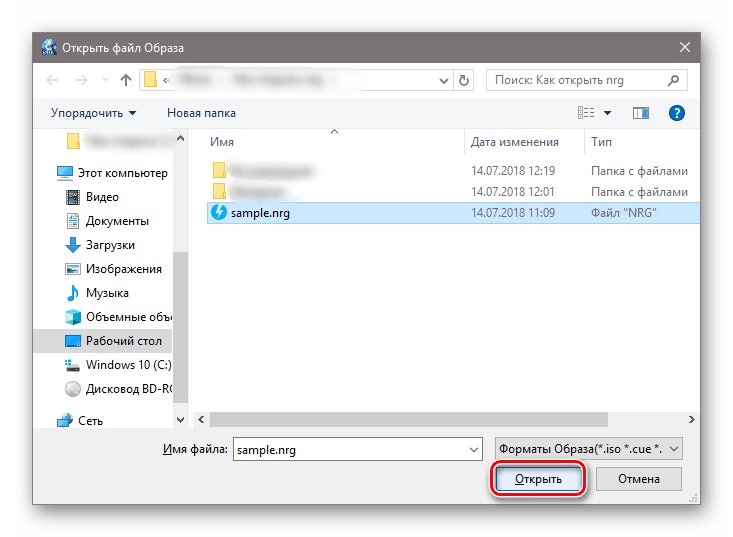Click the Загрузки blue arrow icon

(x=72, y=245)
